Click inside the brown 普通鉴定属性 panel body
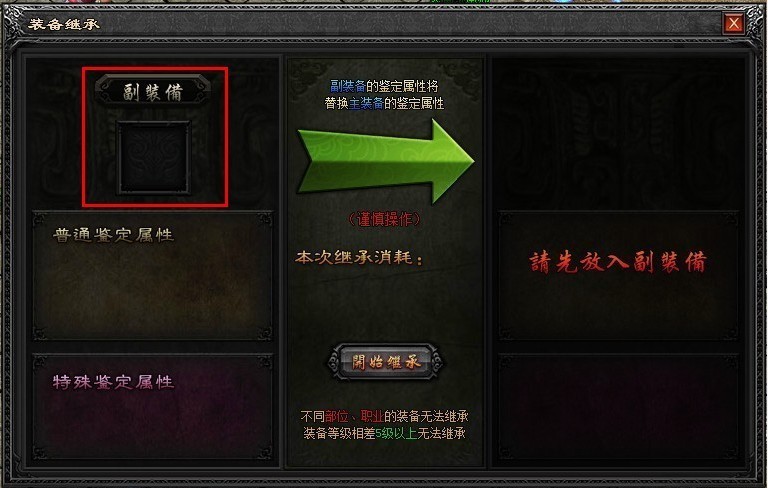Viewport: 768px width, 488px height. point(152,292)
